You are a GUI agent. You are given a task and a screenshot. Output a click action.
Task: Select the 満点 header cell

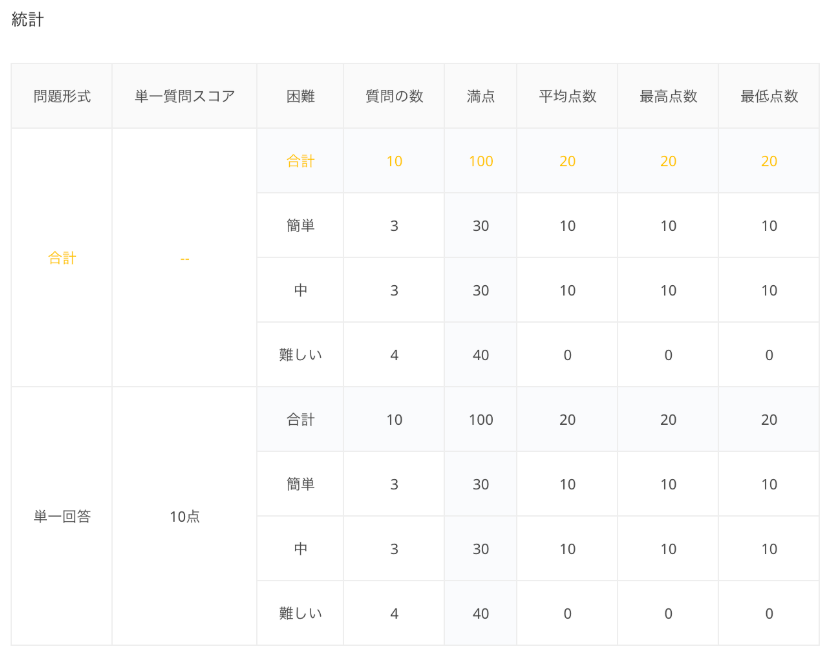480,96
